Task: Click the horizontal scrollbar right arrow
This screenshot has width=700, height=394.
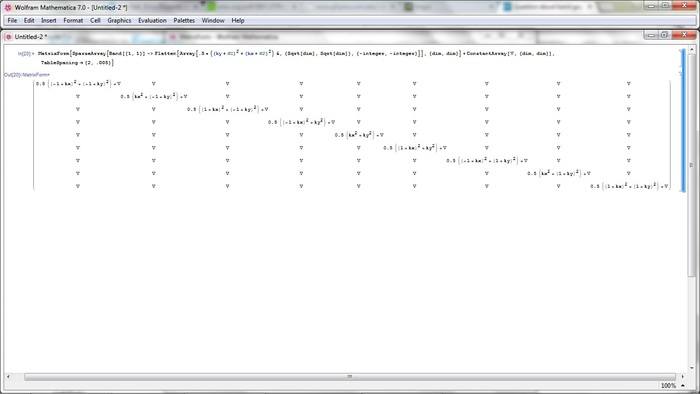Action: click(x=683, y=377)
